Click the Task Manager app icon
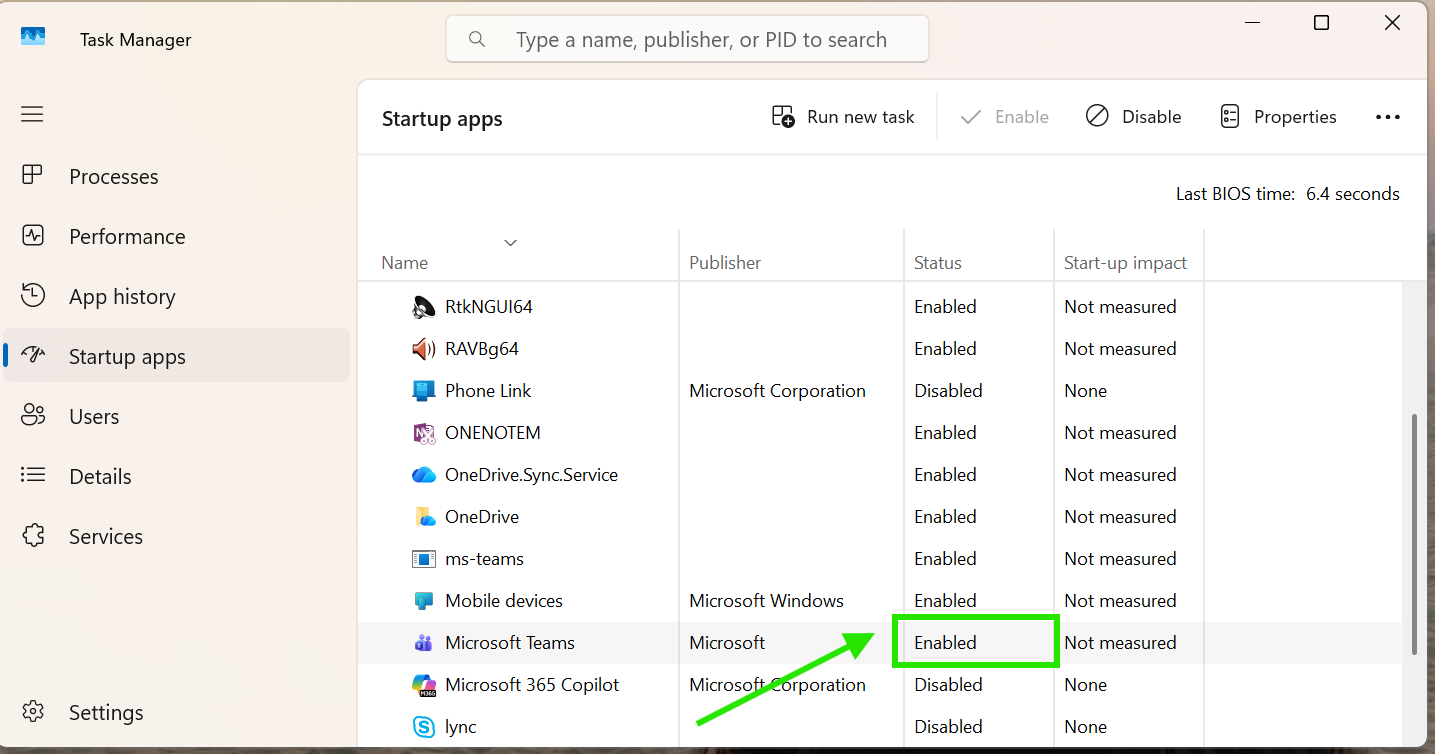Image resolution: width=1435 pixels, height=754 pixels. pyautogui.click(x=33, y=37)
